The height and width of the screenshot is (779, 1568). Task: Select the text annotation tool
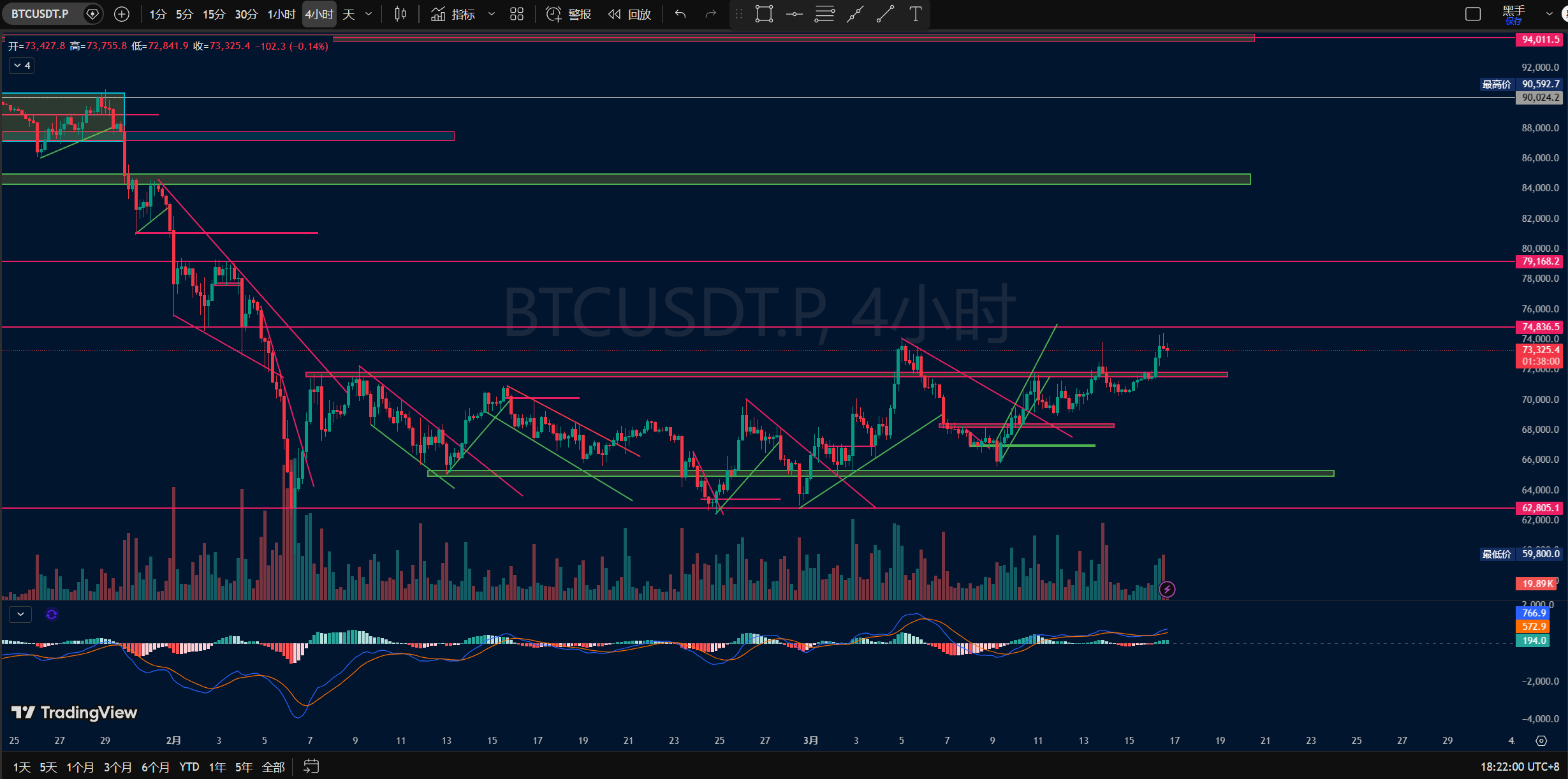(916, 14)
